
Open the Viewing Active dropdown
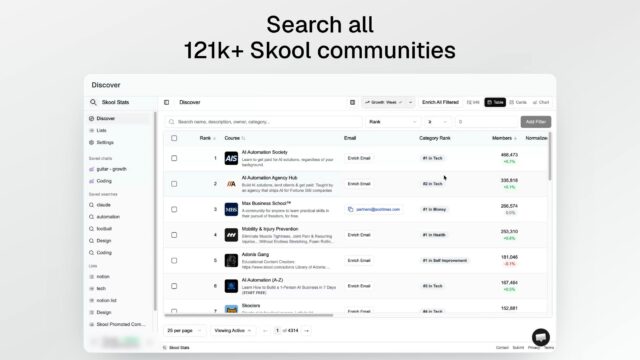point(233,331)
